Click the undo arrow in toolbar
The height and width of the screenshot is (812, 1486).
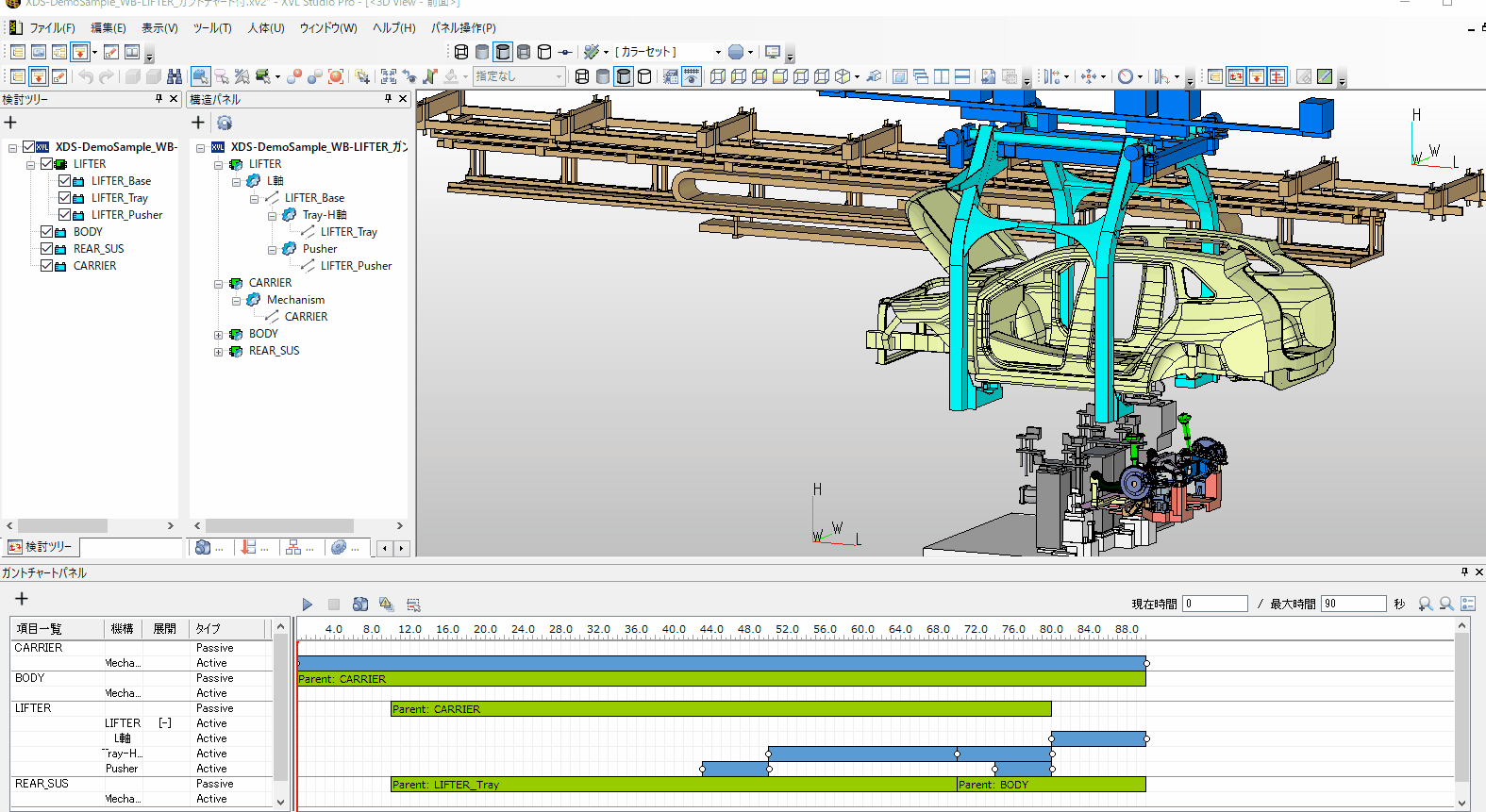86,76
